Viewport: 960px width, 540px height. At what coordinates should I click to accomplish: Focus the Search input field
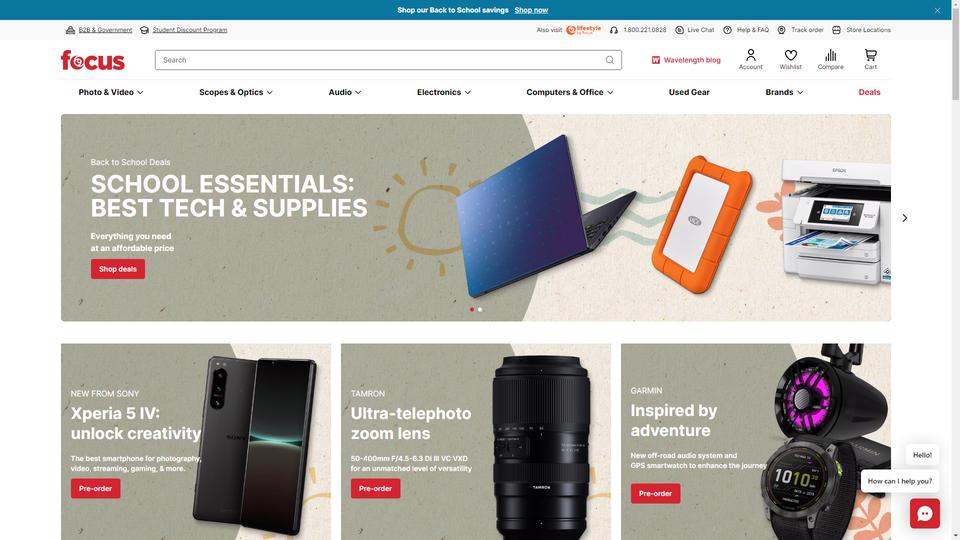[x=380, y=60]
